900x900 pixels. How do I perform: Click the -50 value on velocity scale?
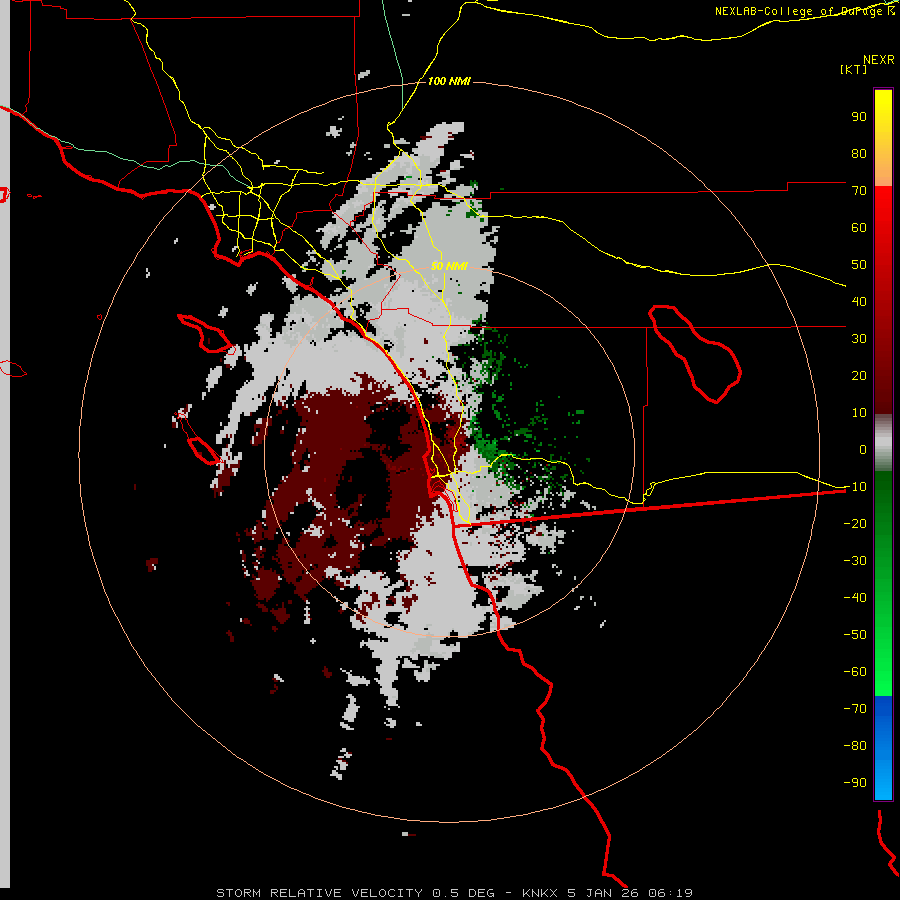click(x=855, y=635)
